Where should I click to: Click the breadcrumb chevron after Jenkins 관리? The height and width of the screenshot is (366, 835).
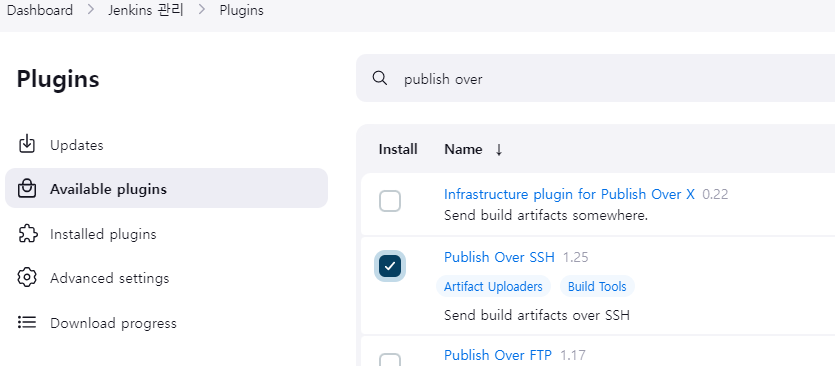(202, 10)
